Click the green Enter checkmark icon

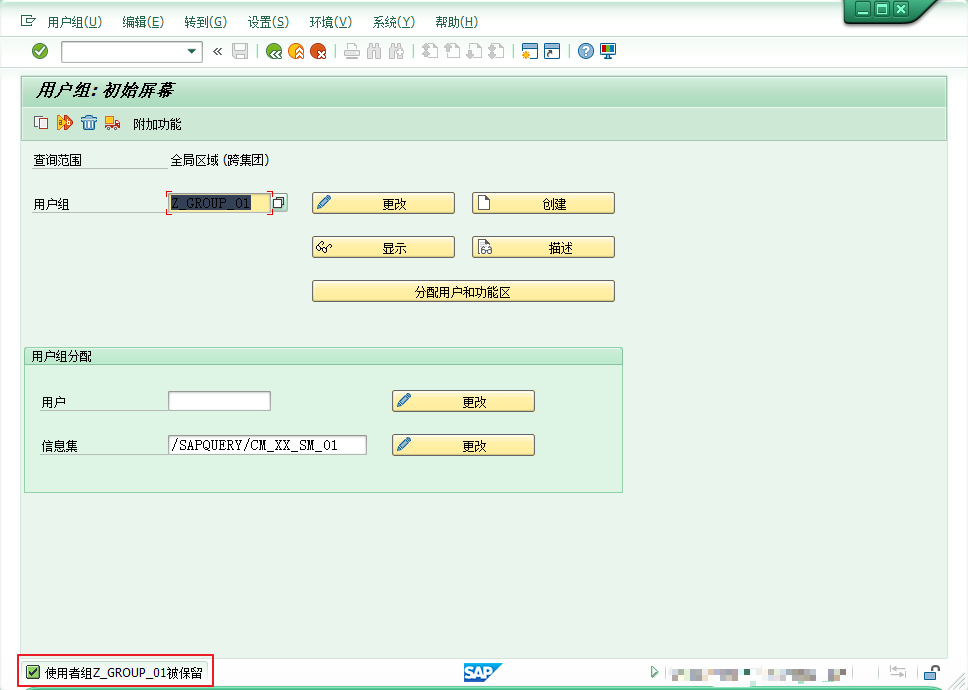coord(40,51)
